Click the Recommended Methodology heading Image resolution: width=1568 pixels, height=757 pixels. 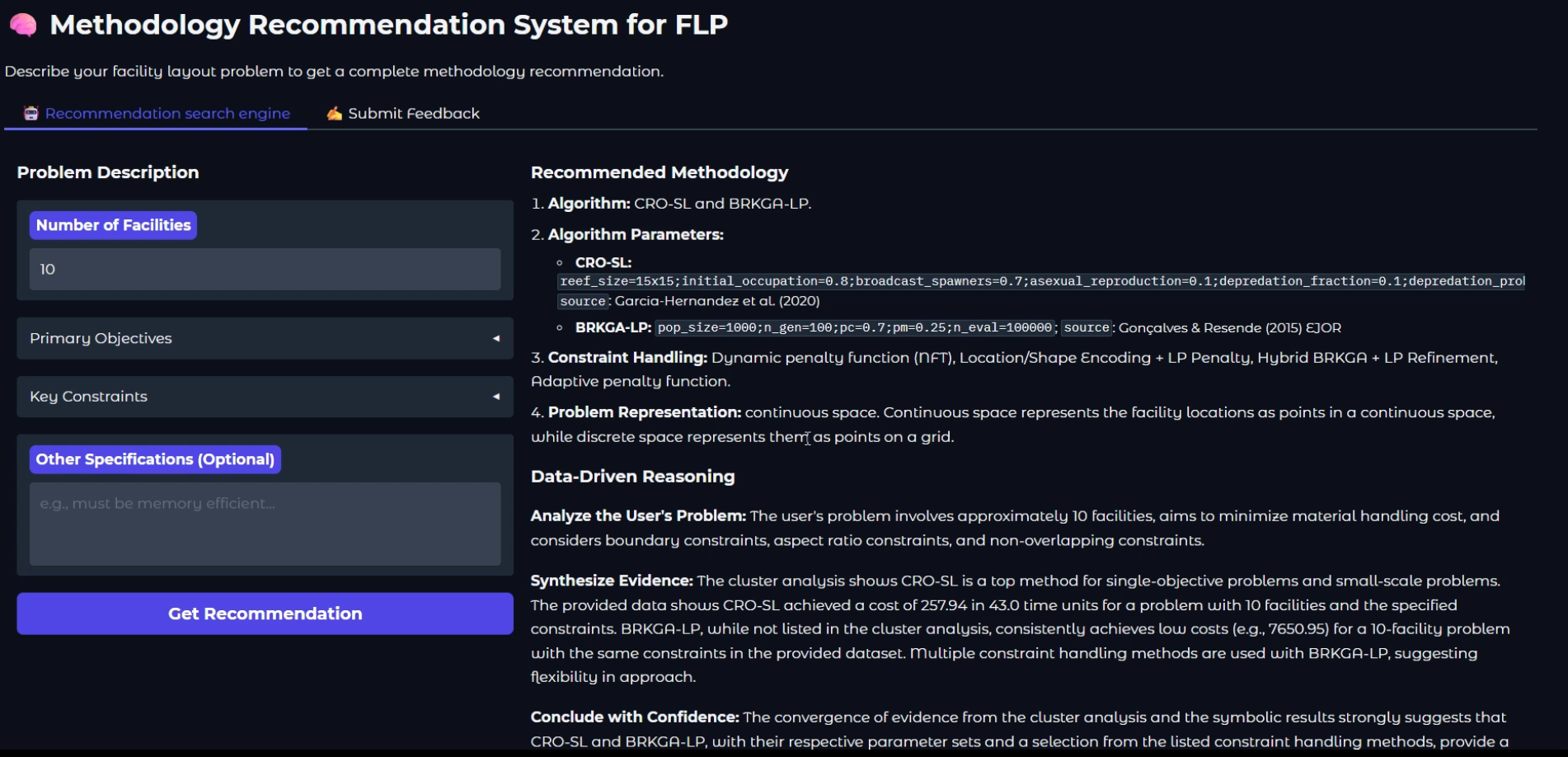659,172
